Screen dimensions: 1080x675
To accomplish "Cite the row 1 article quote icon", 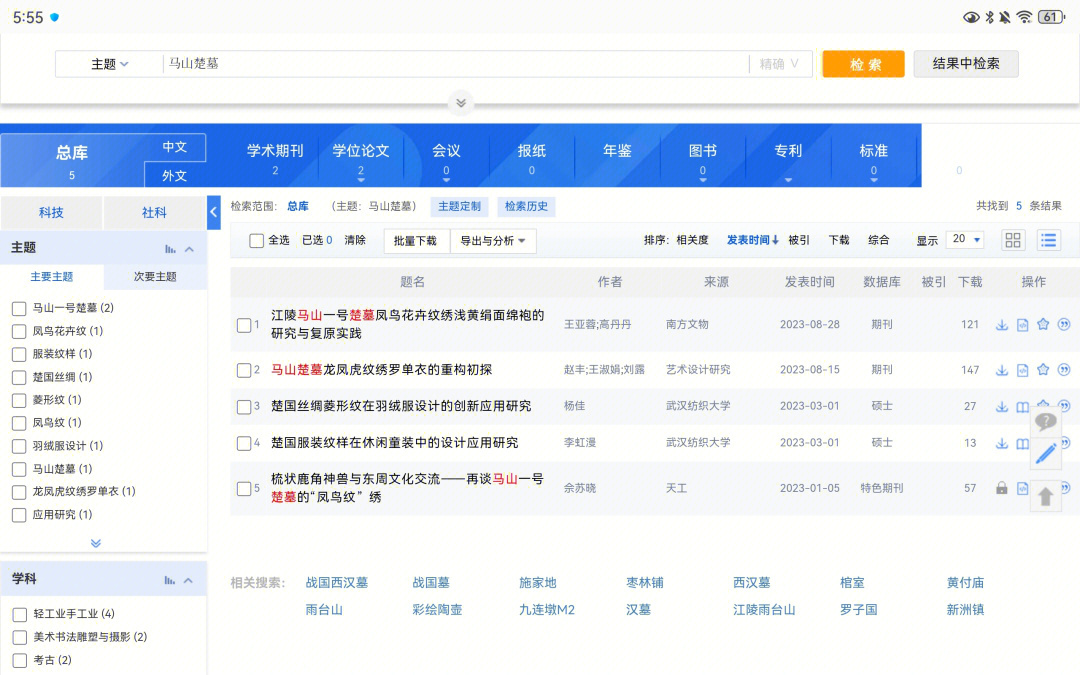I will [x=1064, y=324].
